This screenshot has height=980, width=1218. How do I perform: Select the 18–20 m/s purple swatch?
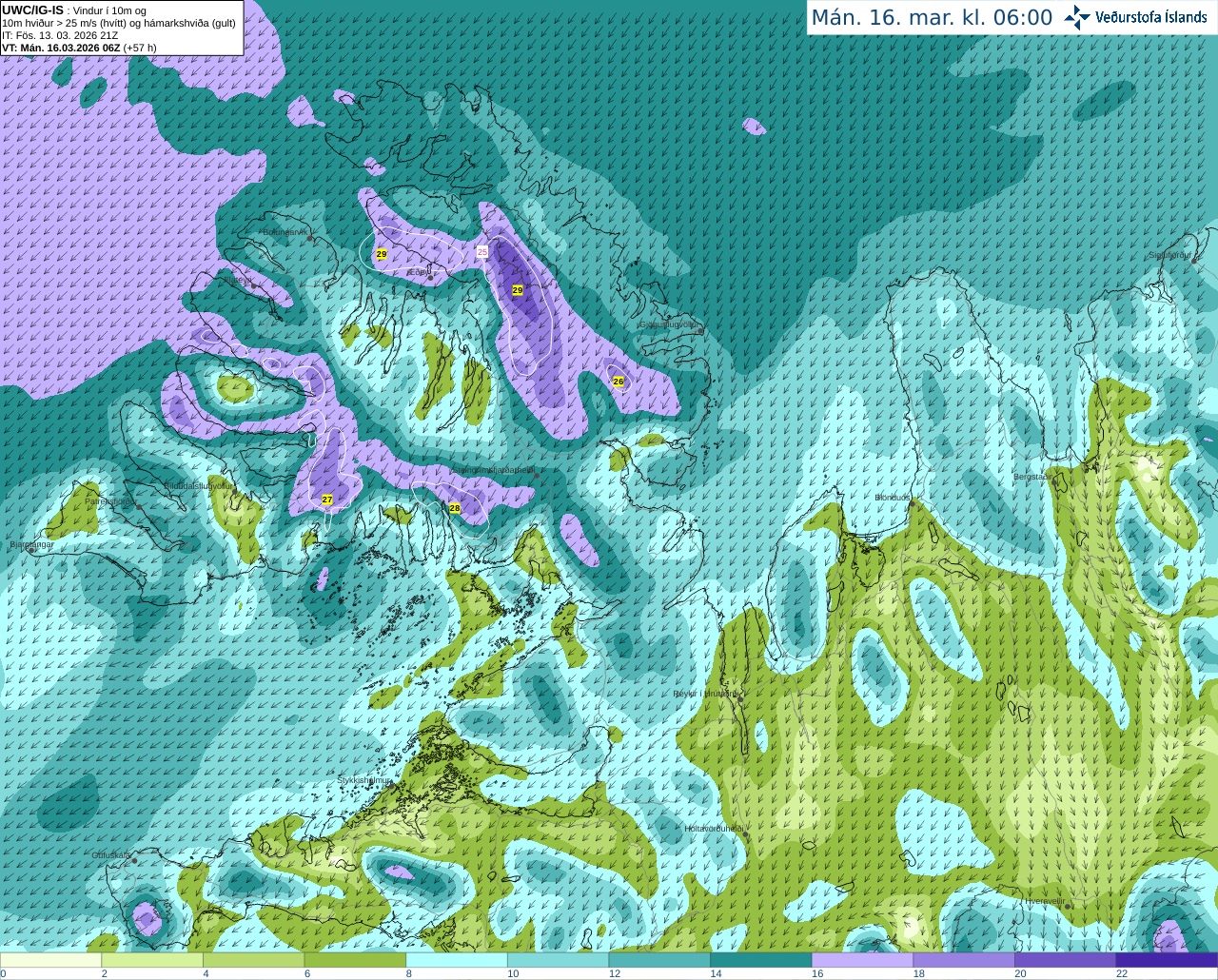[x=963, y=960]
